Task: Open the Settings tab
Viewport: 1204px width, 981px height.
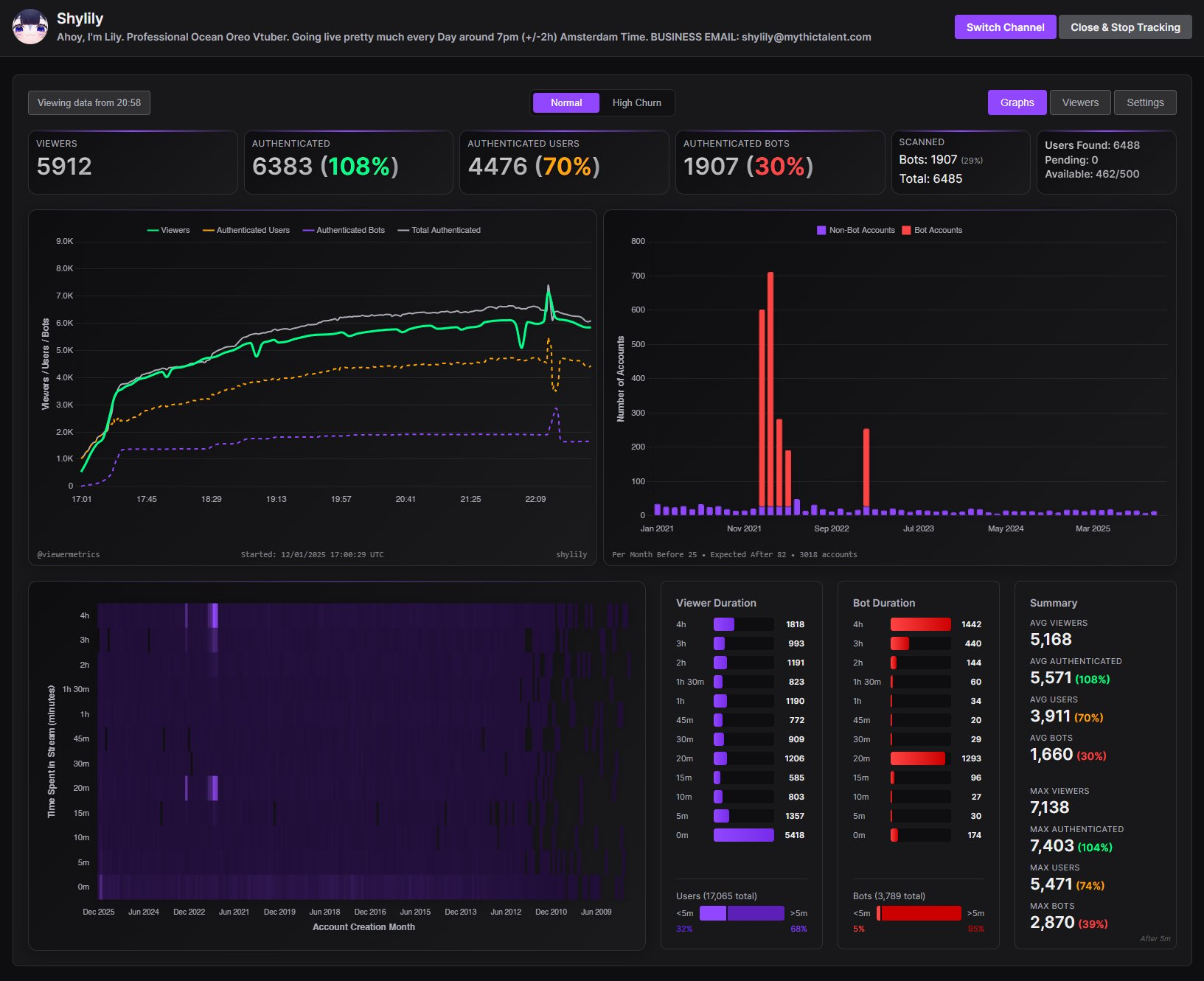Action: pyautogui.click(x=1145, y=102)
